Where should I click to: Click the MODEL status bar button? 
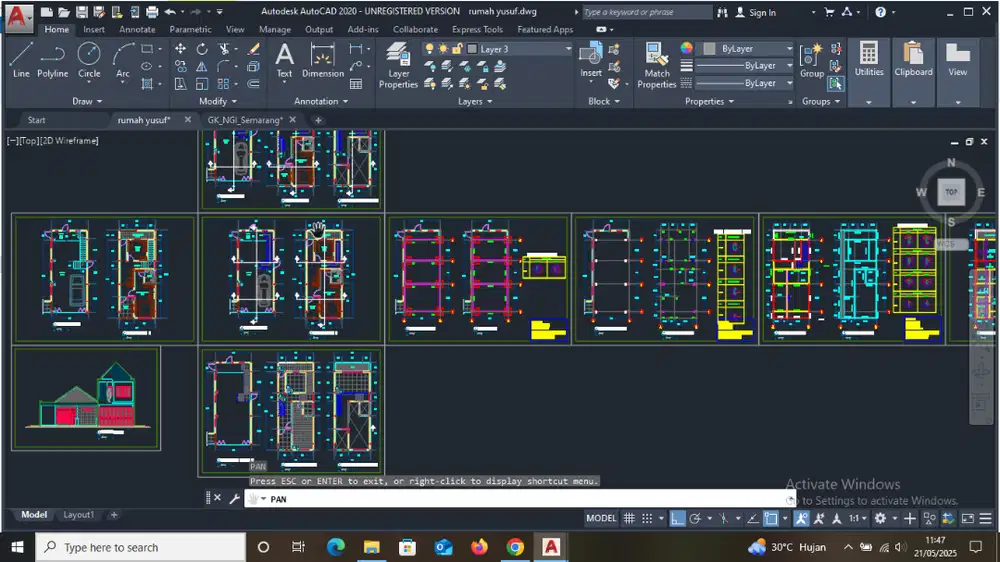point(601,518)
